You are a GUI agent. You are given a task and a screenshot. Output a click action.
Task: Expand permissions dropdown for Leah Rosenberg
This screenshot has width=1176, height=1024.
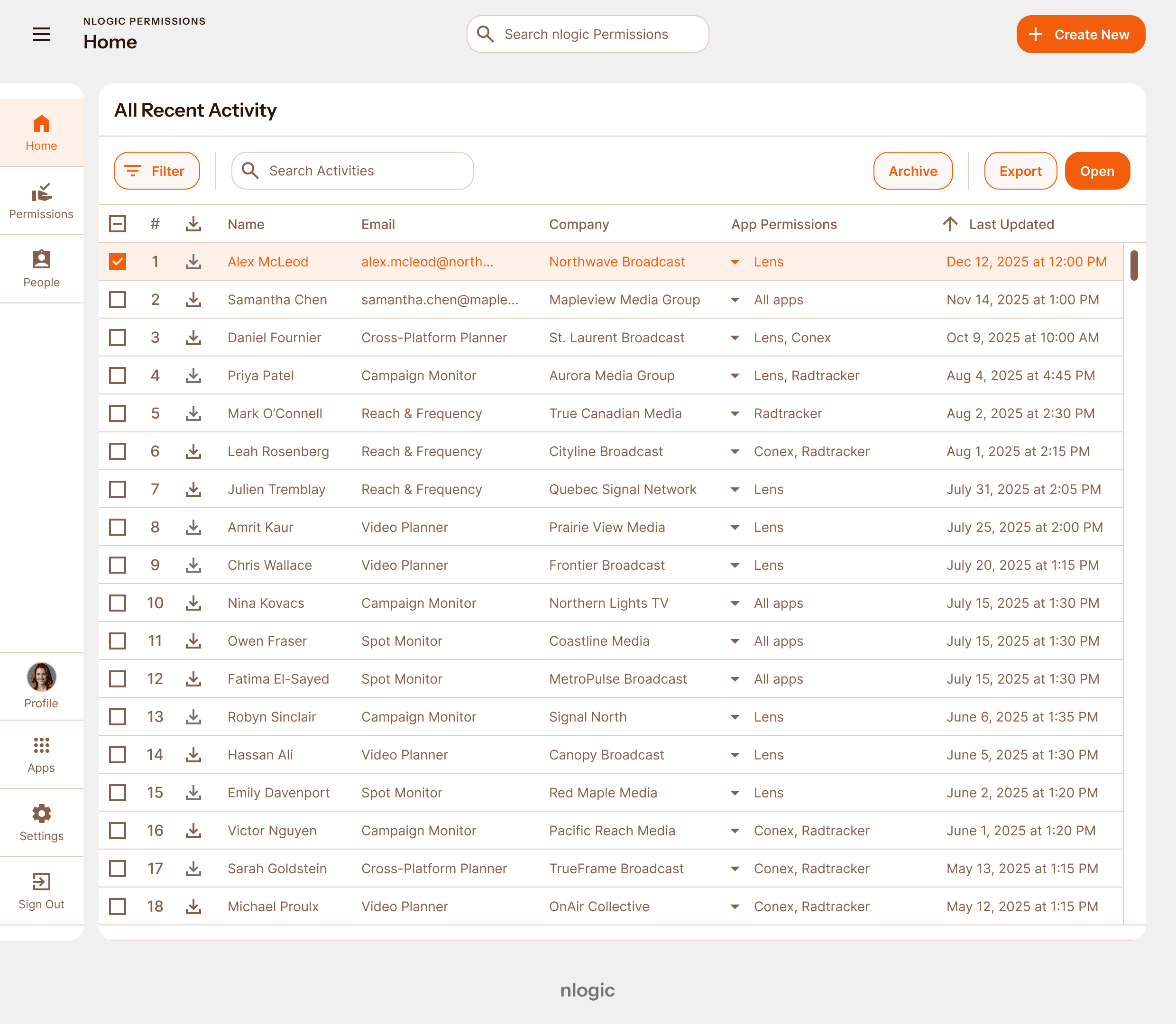[x=735, y=451]
